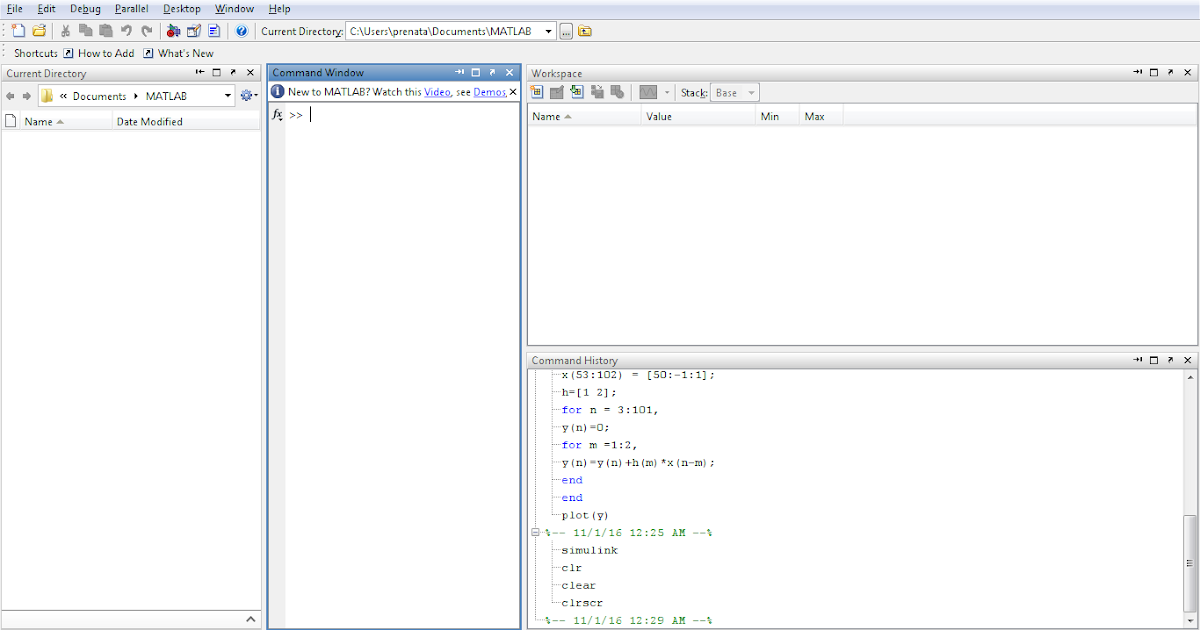This screenshot has height=630, width=1200.
Task: Click the Video link in Command Window
Action: [437, 91]
